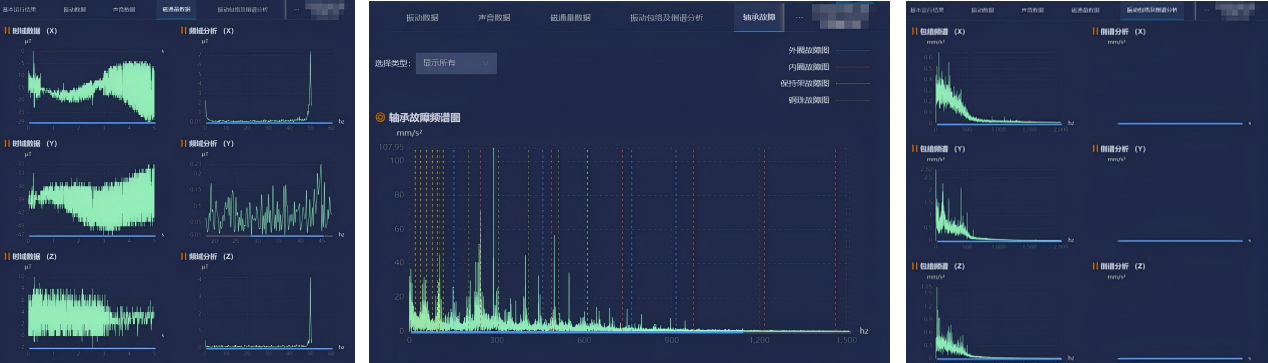Click the bars icon beside 包络频谱 (Y)

[x=915, y=148]
